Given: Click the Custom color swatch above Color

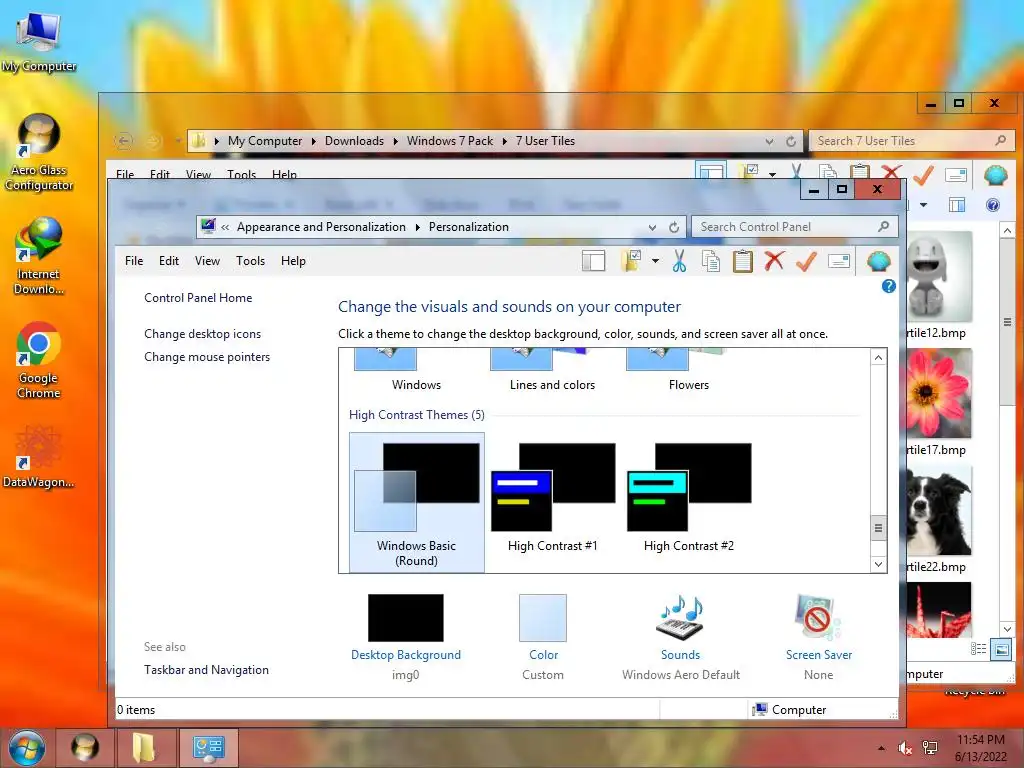Looking at the screenshot, I should [543, 618].
